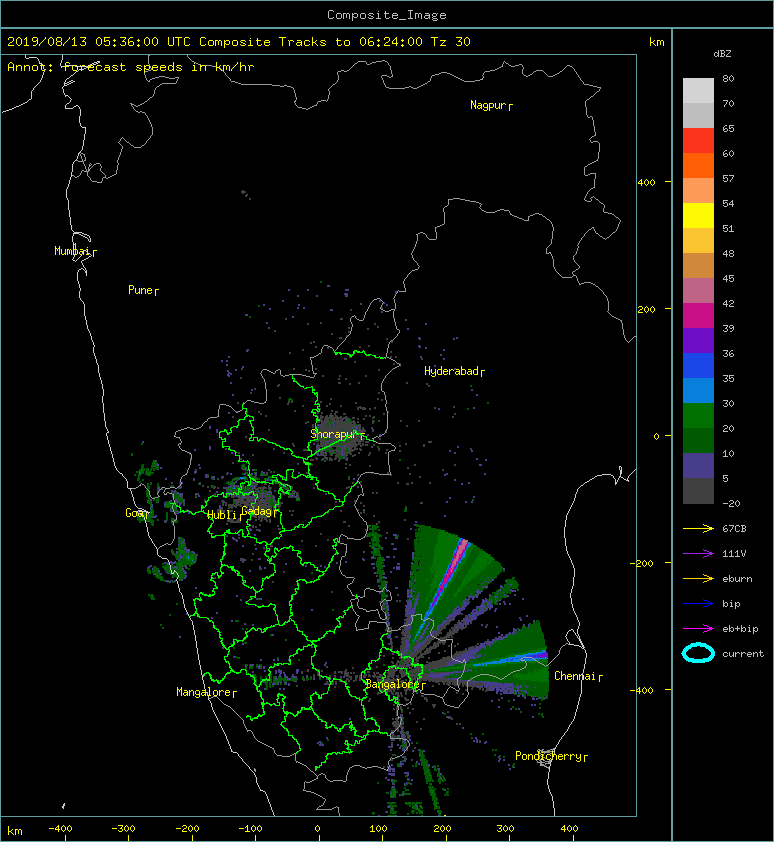Click the slate purple swatch below 10

tap(698, 465)
